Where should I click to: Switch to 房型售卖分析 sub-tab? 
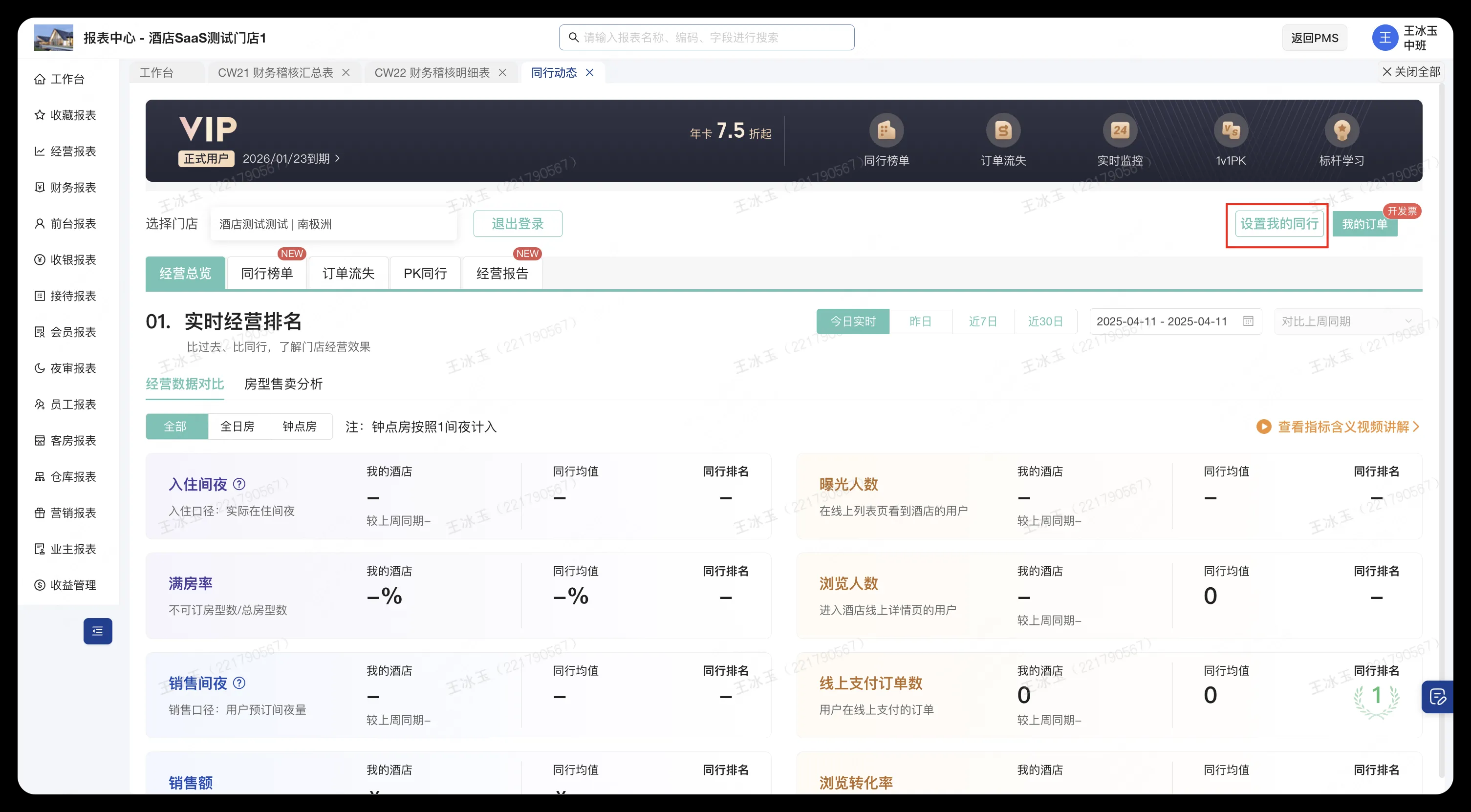coord(283,384)
